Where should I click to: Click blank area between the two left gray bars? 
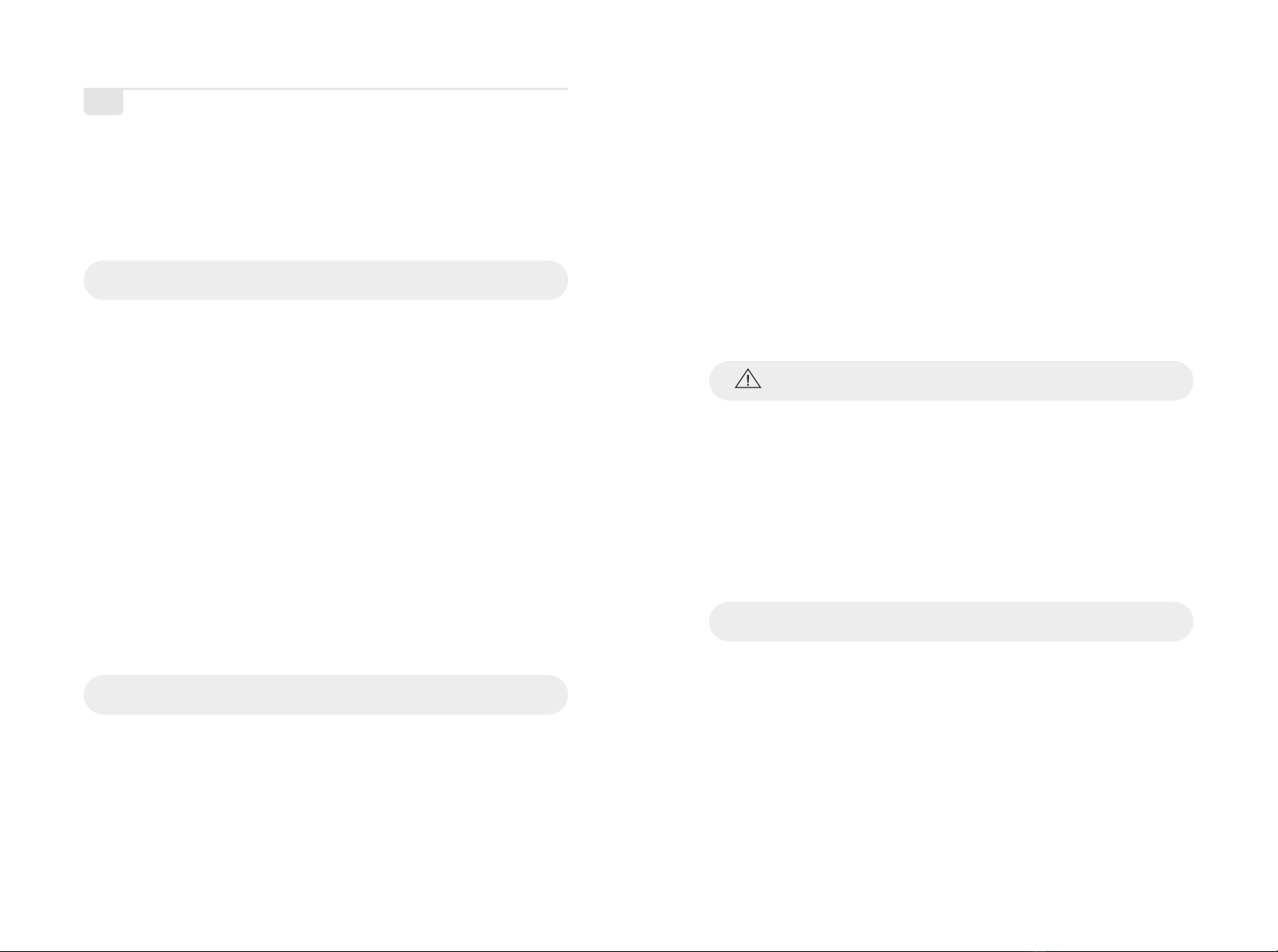pos(326,488)
